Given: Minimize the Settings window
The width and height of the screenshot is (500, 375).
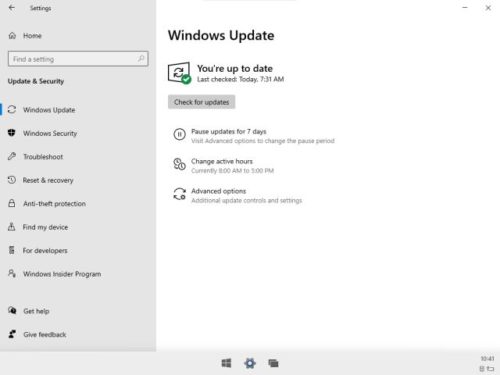Looking at the screenshot, I should (465, 8).
